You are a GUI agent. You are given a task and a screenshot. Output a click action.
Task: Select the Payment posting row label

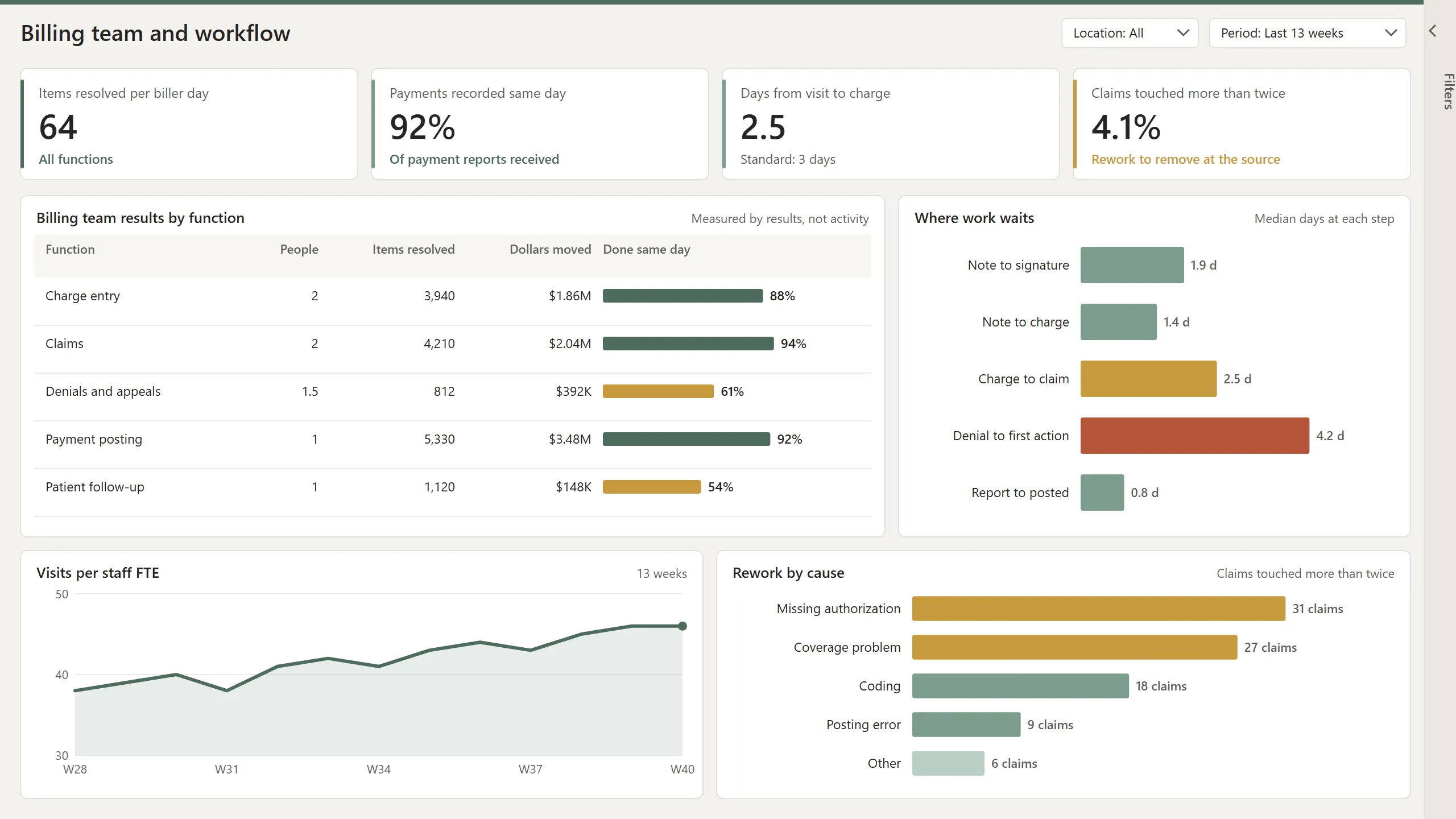pyautogui.click(x=94, y=439)
